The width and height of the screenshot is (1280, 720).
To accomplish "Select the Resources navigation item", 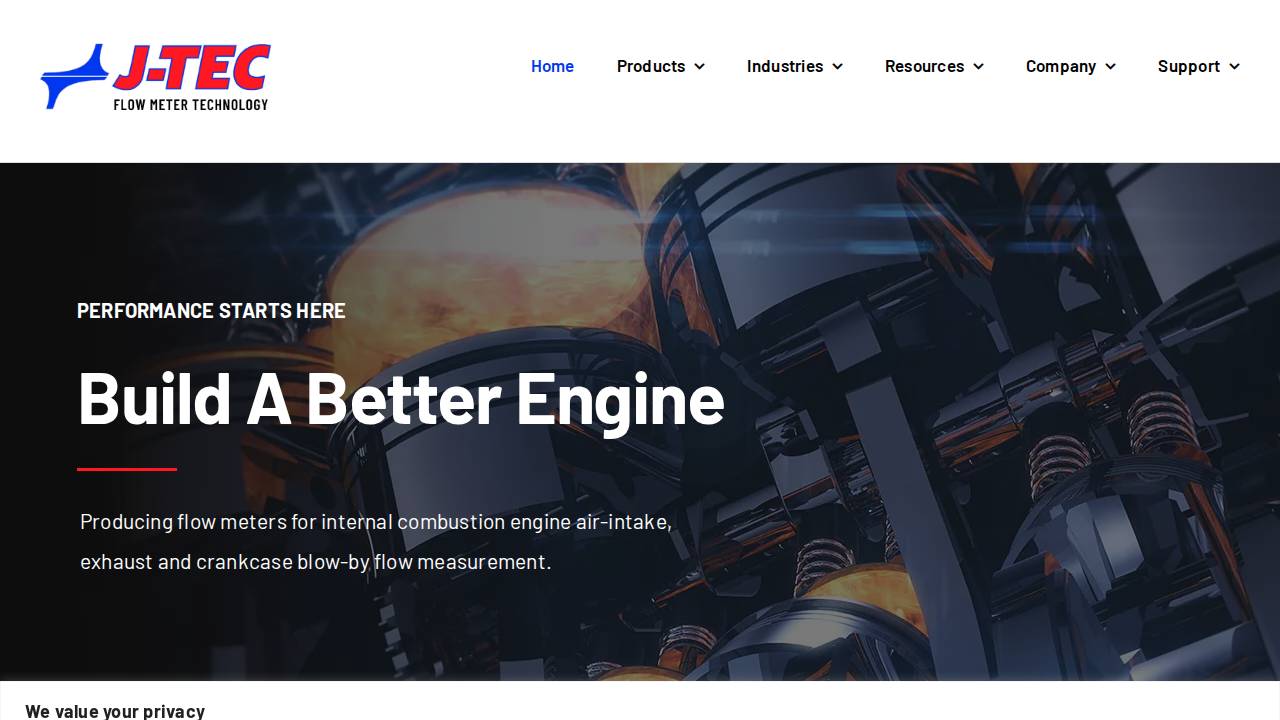I will [x=924, y=66].
